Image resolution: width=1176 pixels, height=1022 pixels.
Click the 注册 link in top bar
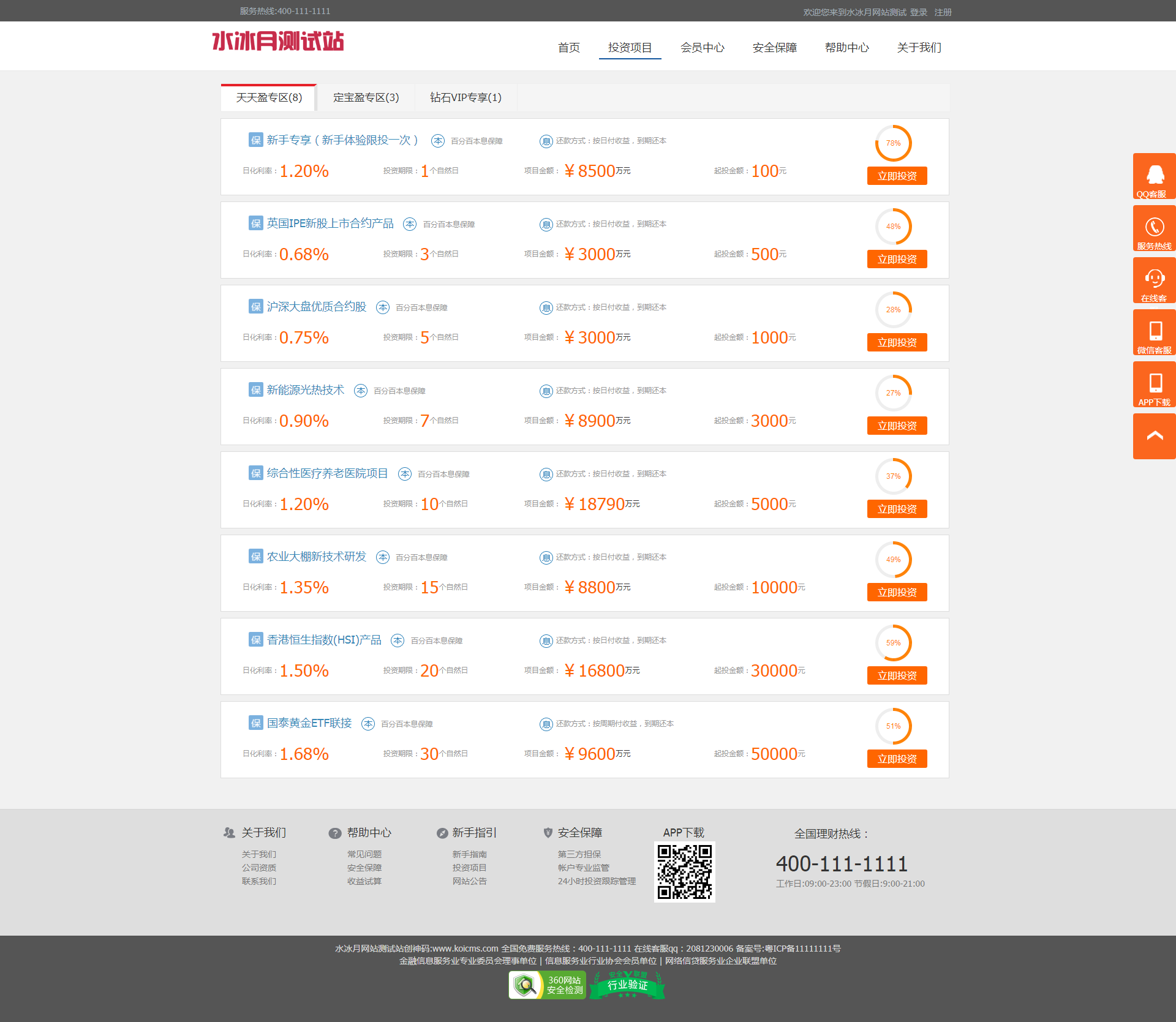(x=943, y=12)
